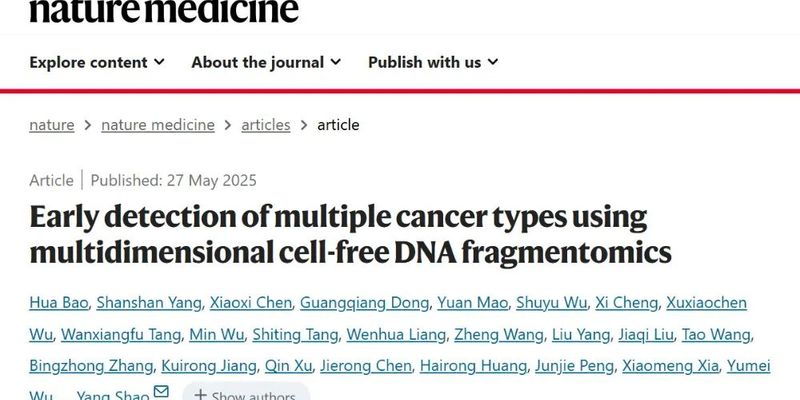Image resolution: width=800 pixels, height=400 pixels.
Task: Navigate to the articles breadcrumb
Action: tap(266, 125)
